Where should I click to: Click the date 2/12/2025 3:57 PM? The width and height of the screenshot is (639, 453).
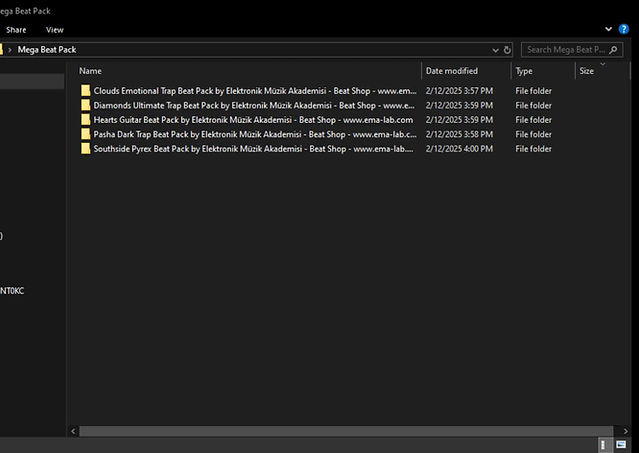[x=459, y=90]
